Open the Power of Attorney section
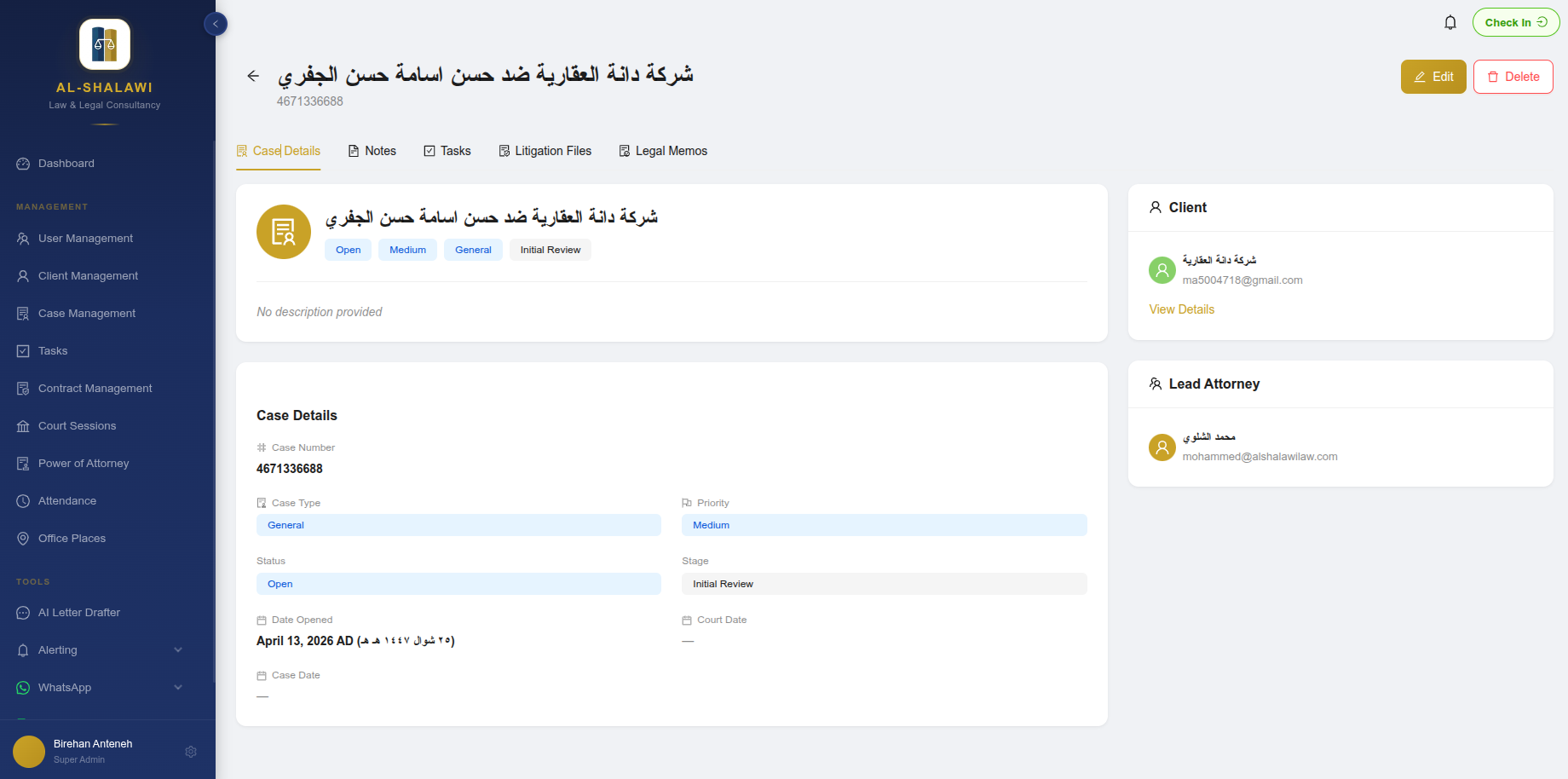 (81, 463)
